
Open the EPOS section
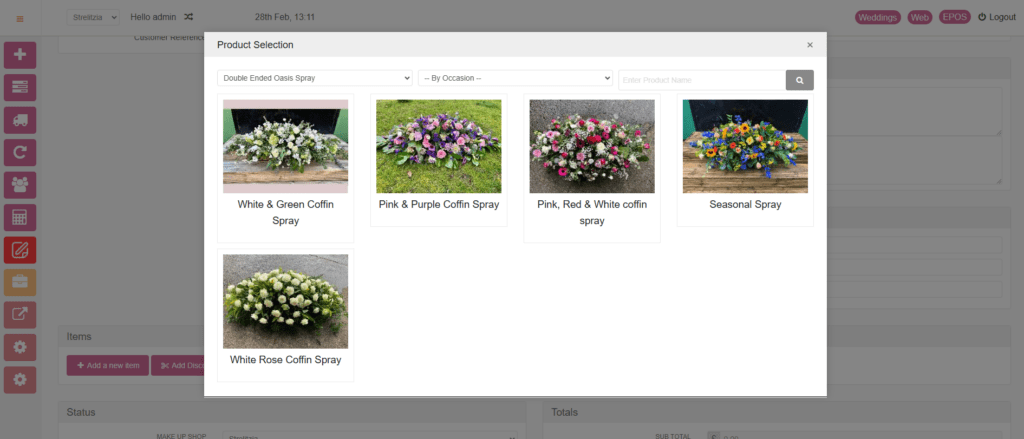[955, 18]
